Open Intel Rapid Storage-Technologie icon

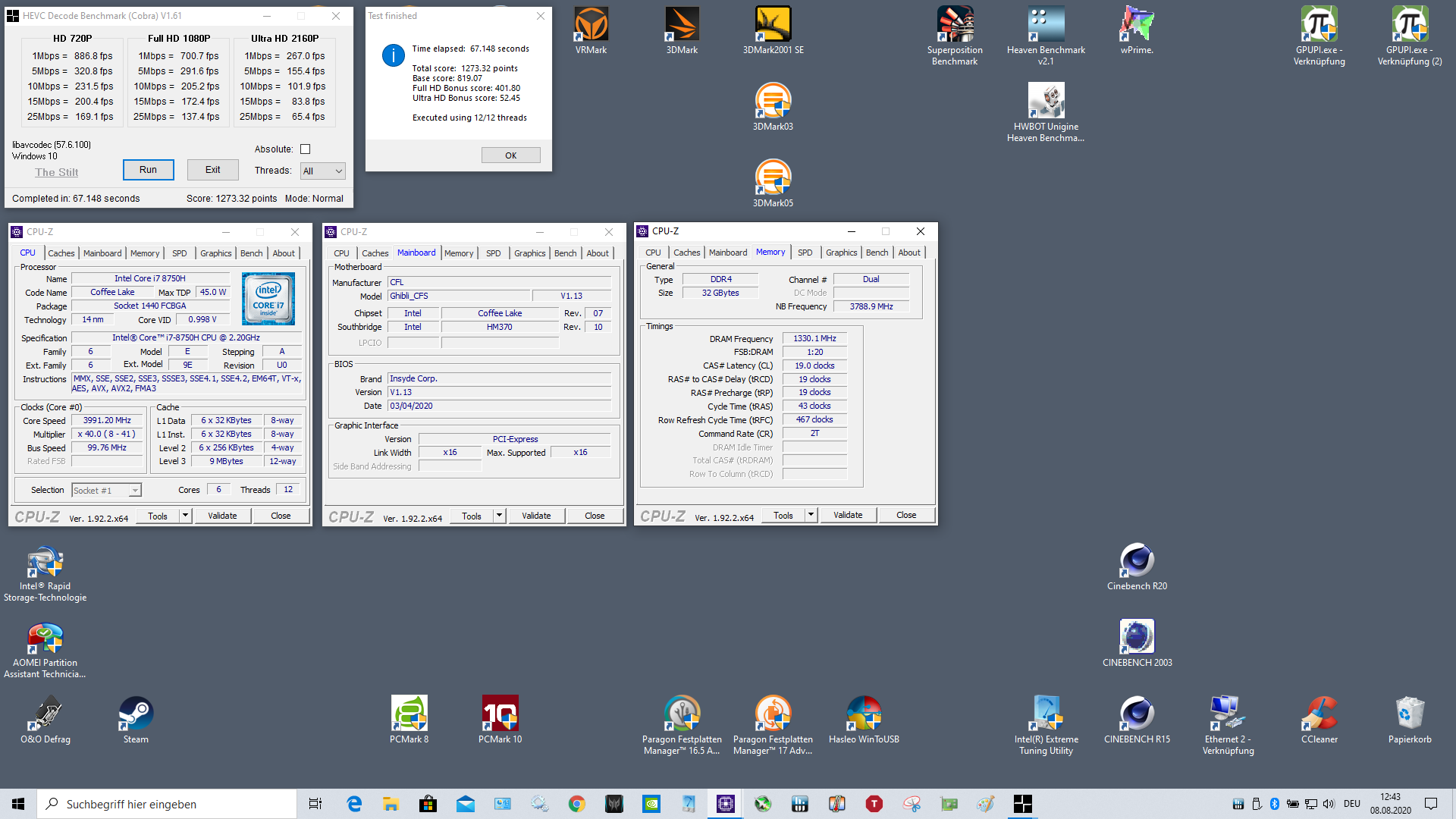click(x=45, y=573)
